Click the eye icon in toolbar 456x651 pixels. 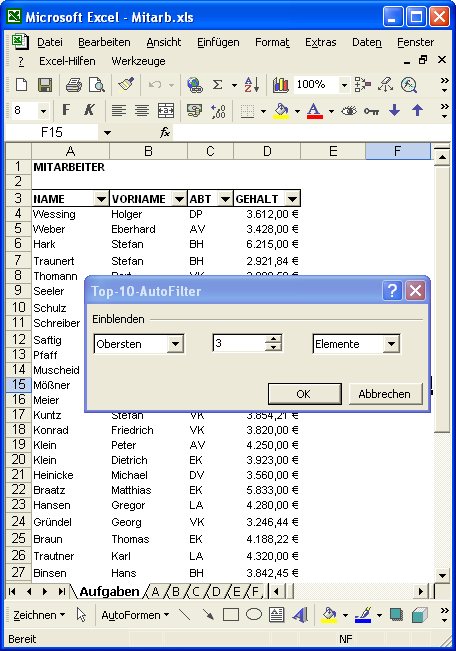point(349,111)
